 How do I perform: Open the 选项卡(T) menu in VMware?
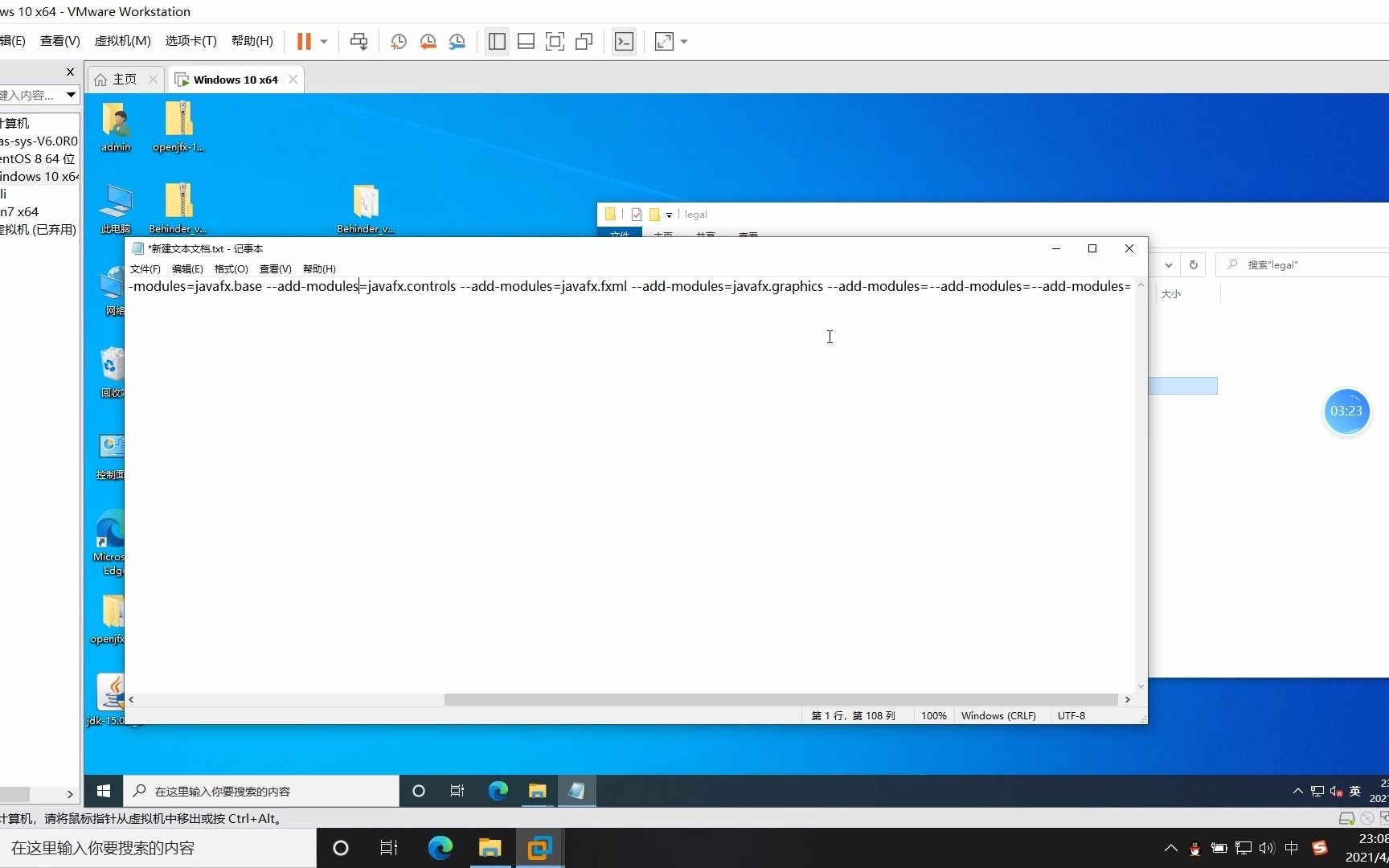[x=191, y=41]
